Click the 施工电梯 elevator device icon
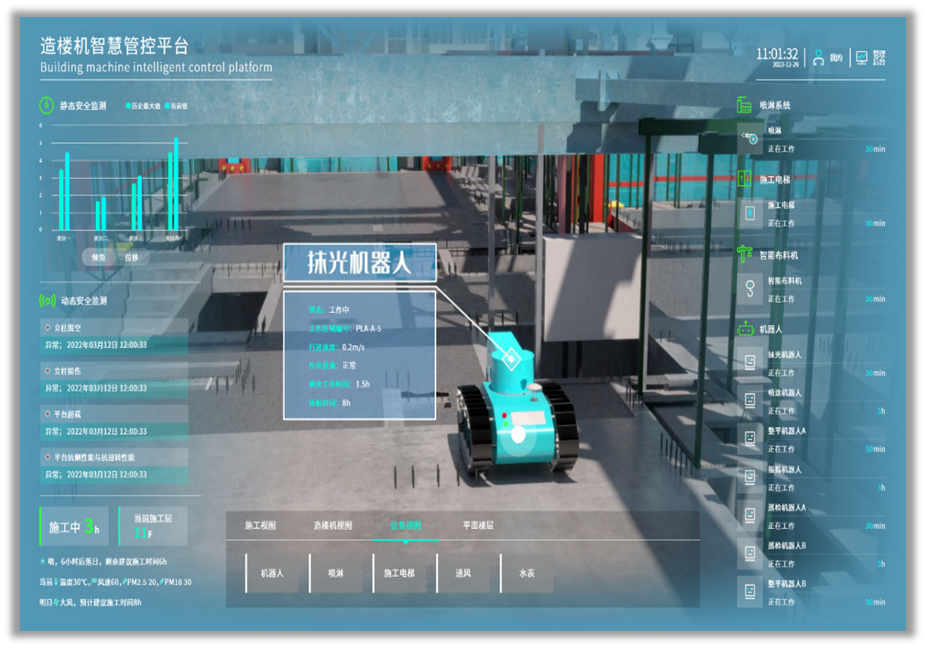Image resolution: width=926 pixels, height=648 pixels. (x=750, y=212)
